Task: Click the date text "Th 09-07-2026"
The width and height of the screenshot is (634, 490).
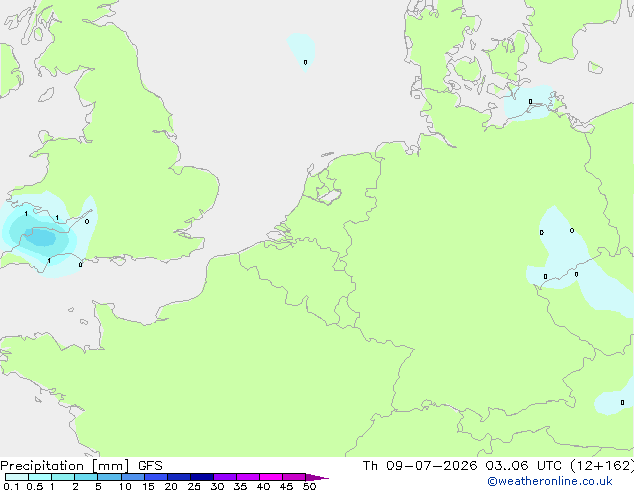Action: (x=420, y=466)
